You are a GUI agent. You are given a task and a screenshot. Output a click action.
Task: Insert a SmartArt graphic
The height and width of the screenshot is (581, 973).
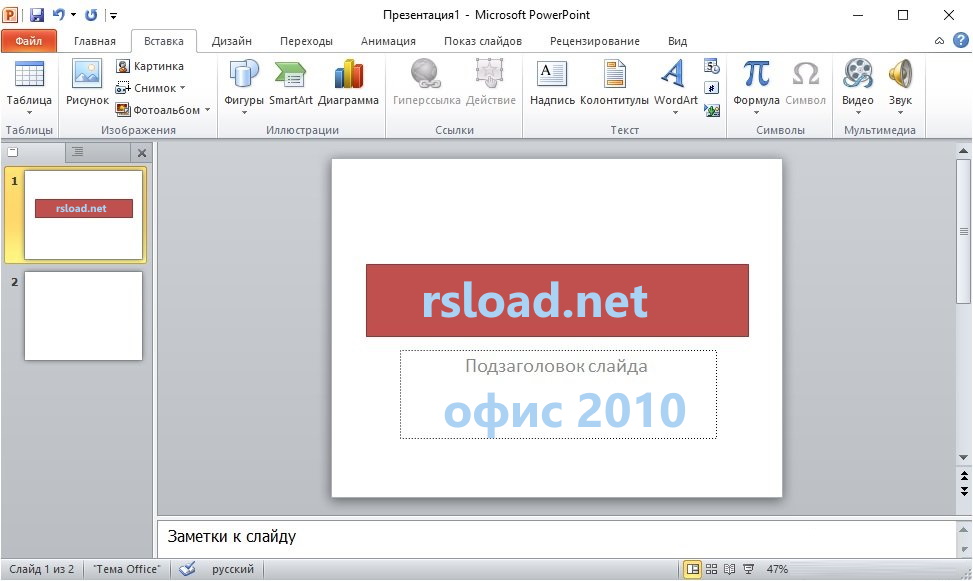290,83
